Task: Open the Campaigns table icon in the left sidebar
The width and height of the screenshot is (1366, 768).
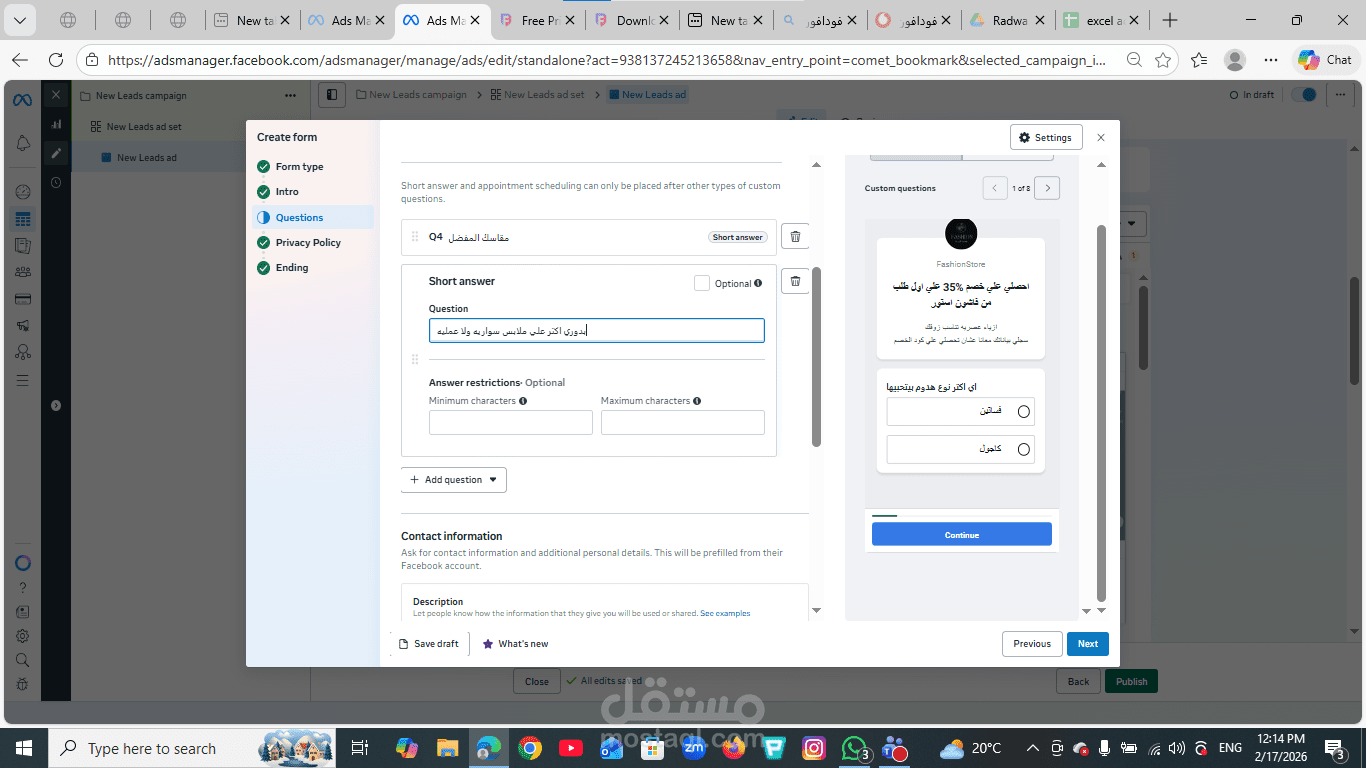Action: (x=23, y=219)
